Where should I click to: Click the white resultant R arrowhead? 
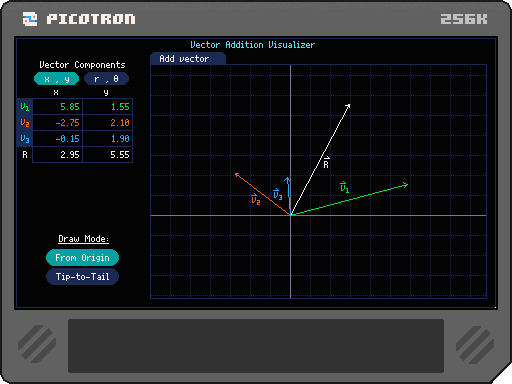coord(348,106)
